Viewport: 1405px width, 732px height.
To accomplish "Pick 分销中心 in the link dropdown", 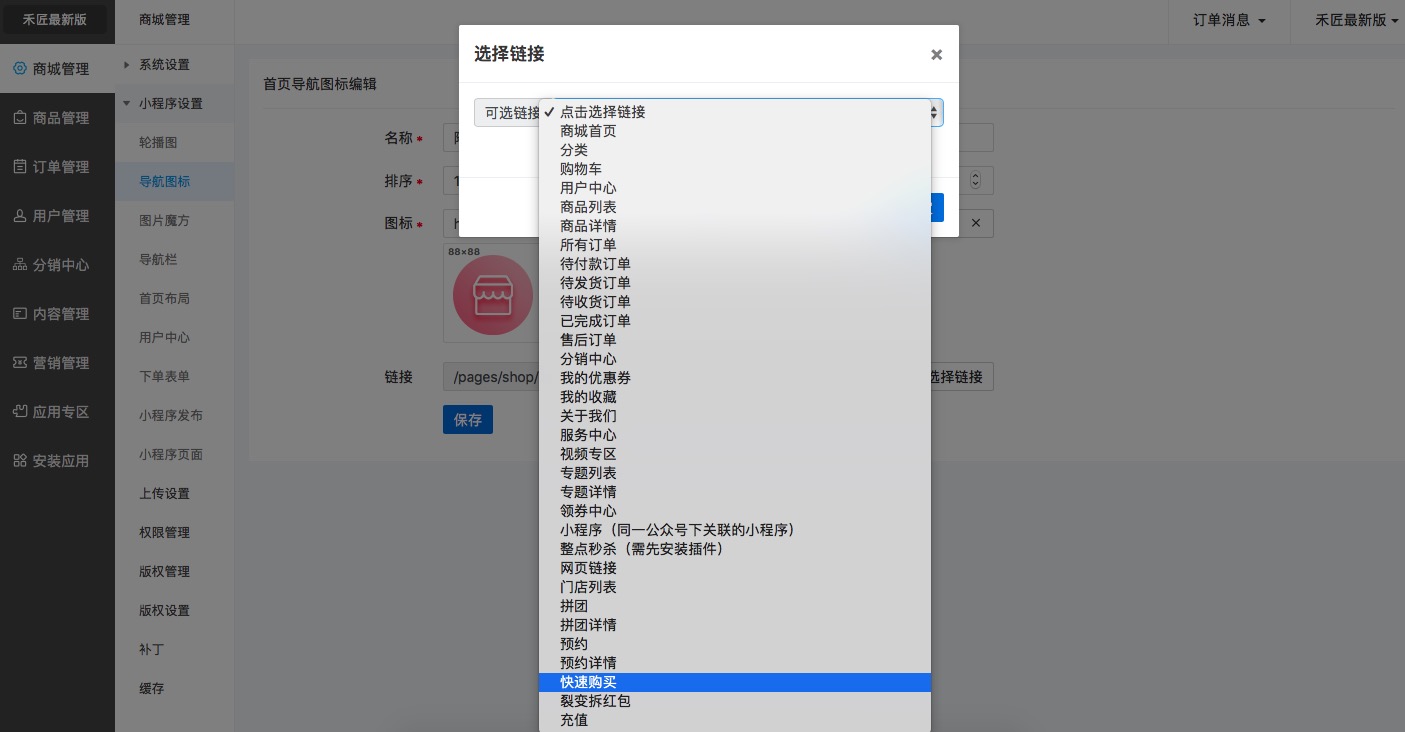I will [x=588, y=359].
